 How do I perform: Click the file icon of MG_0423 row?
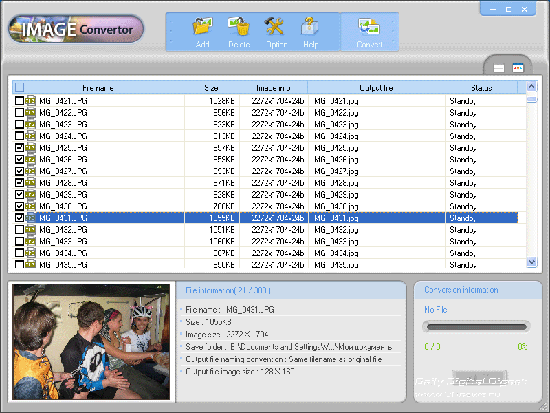pos(31,124)
